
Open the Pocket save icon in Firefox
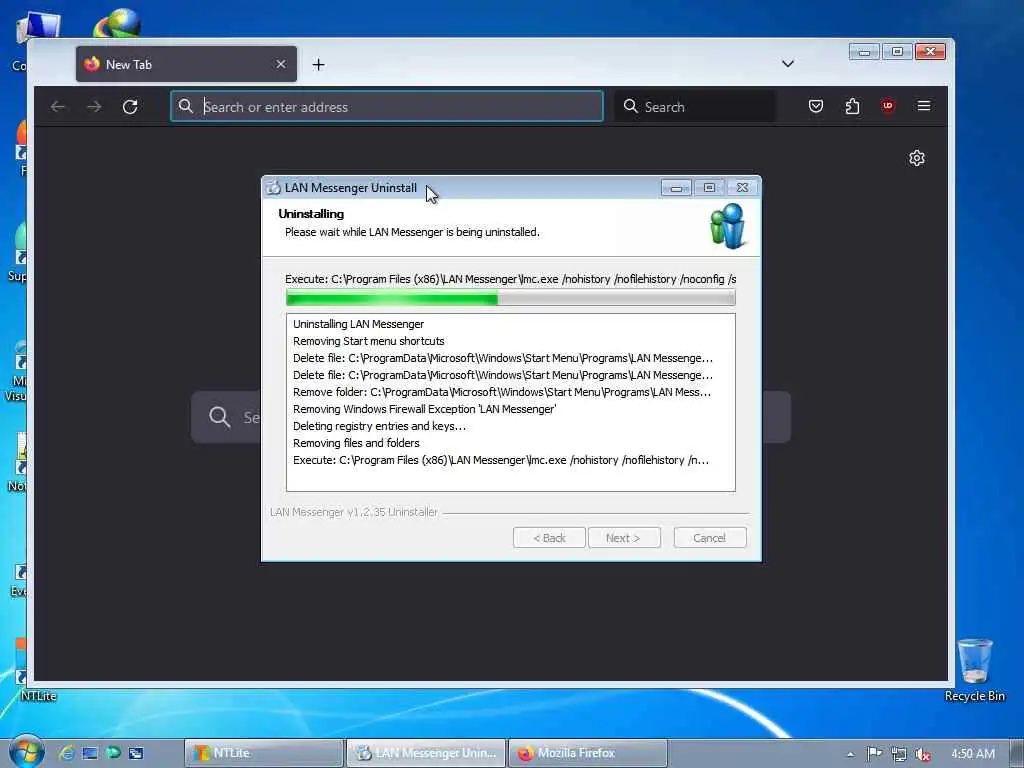(x=816, y=106)
